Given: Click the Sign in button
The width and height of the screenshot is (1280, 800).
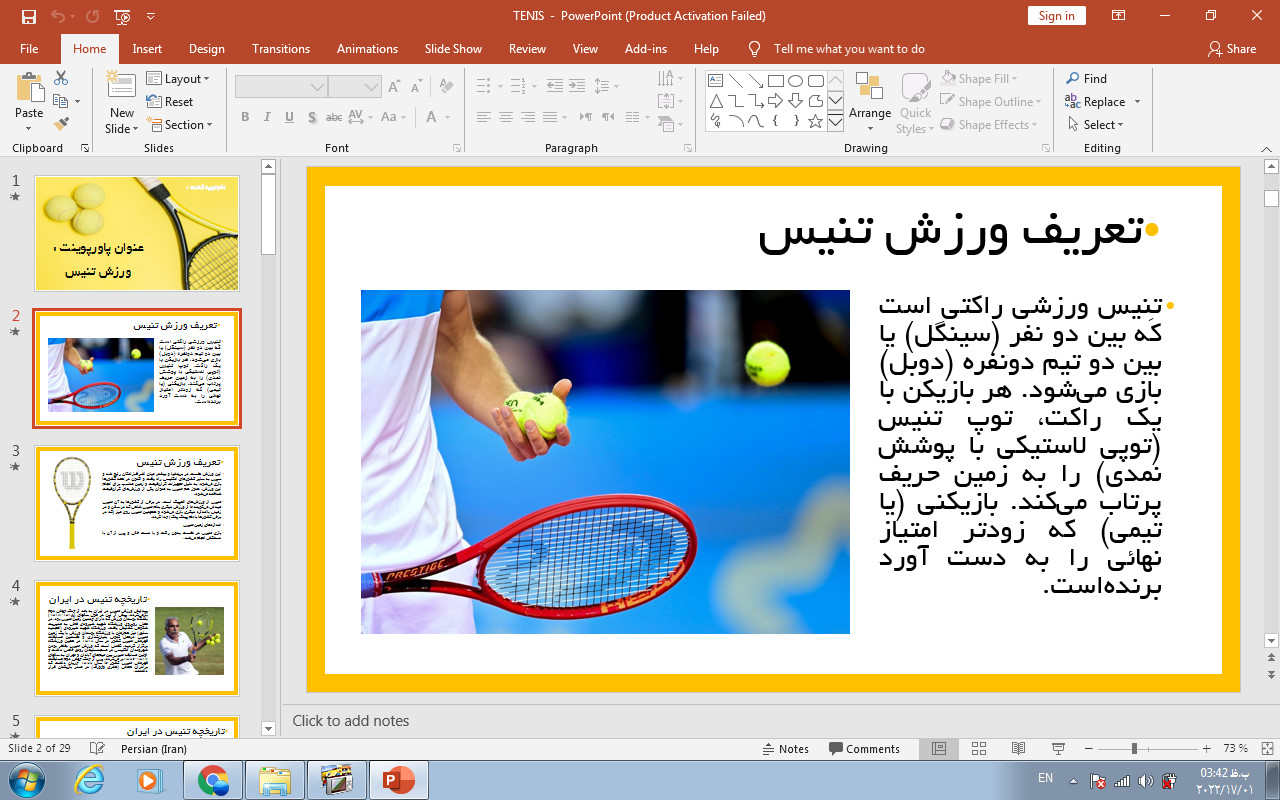Looking at the screenshot, I should pos(1056,16).
